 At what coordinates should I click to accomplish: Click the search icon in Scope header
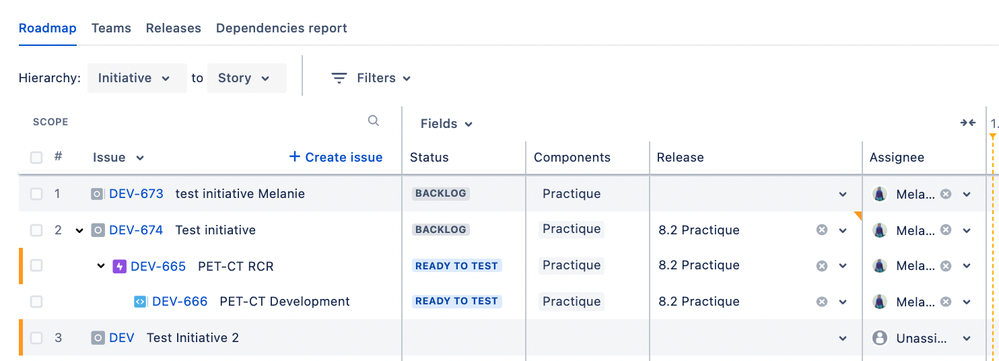point(373,121)
